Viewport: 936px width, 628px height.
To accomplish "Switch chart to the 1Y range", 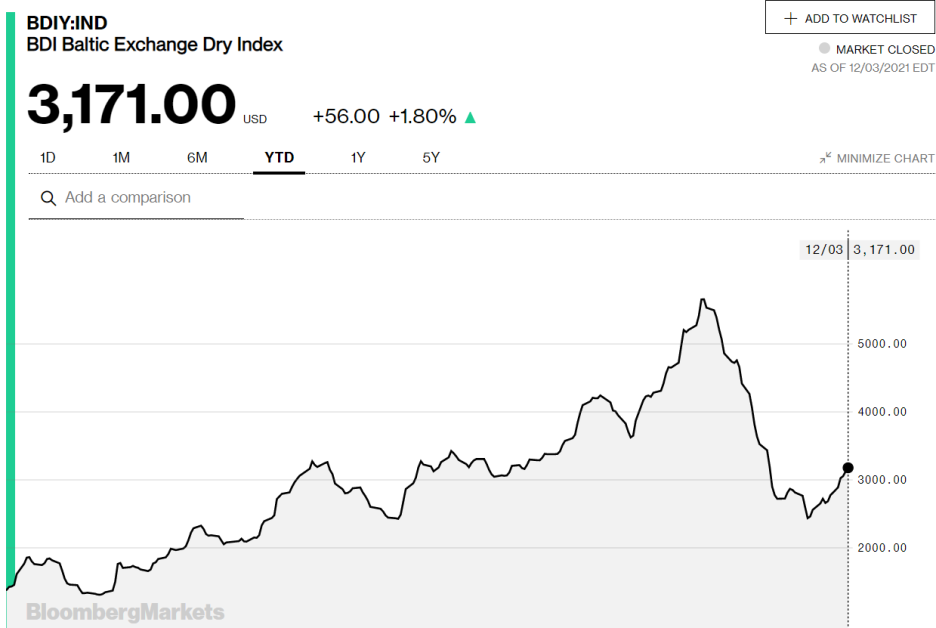I will click(x=358, y=158).
